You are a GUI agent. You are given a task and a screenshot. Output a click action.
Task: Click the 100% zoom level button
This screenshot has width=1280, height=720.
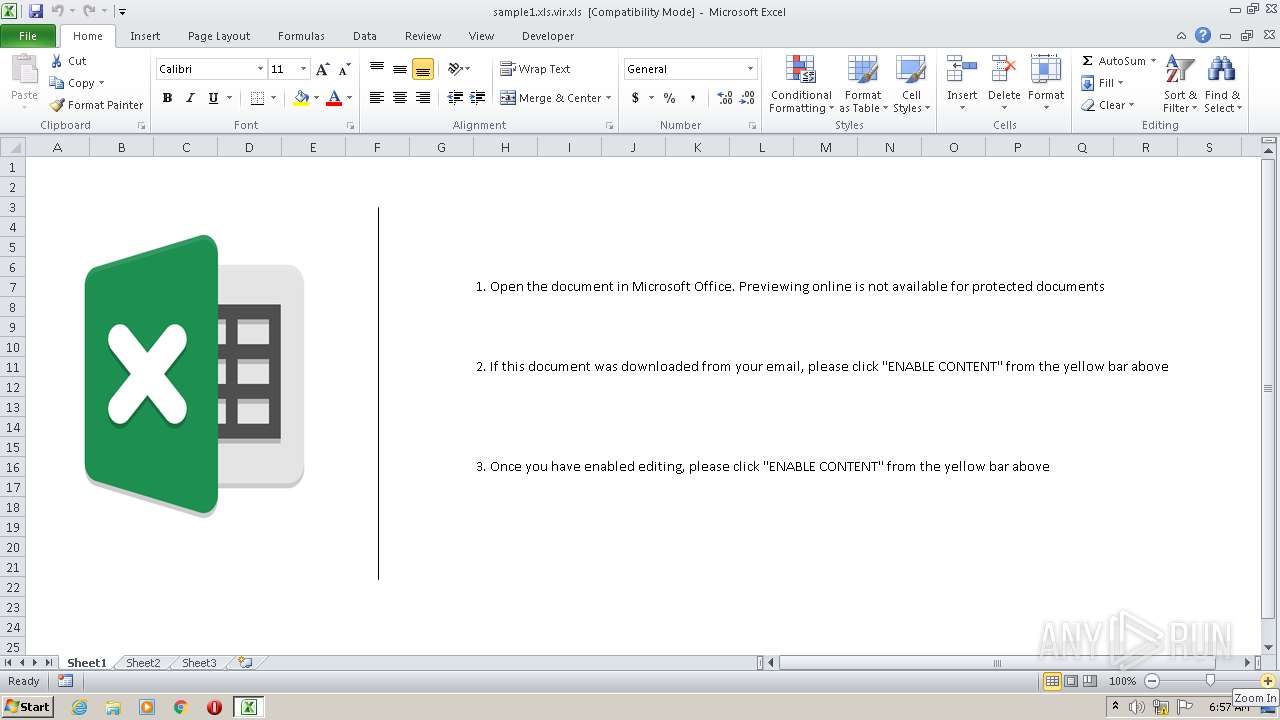tap(1122, 681)
